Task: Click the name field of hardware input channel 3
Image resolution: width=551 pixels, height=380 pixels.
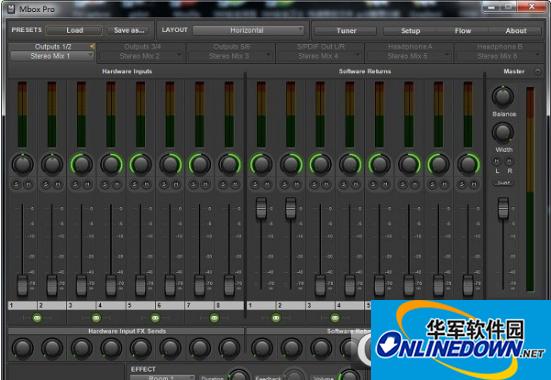Action: [x=81, y=305]
